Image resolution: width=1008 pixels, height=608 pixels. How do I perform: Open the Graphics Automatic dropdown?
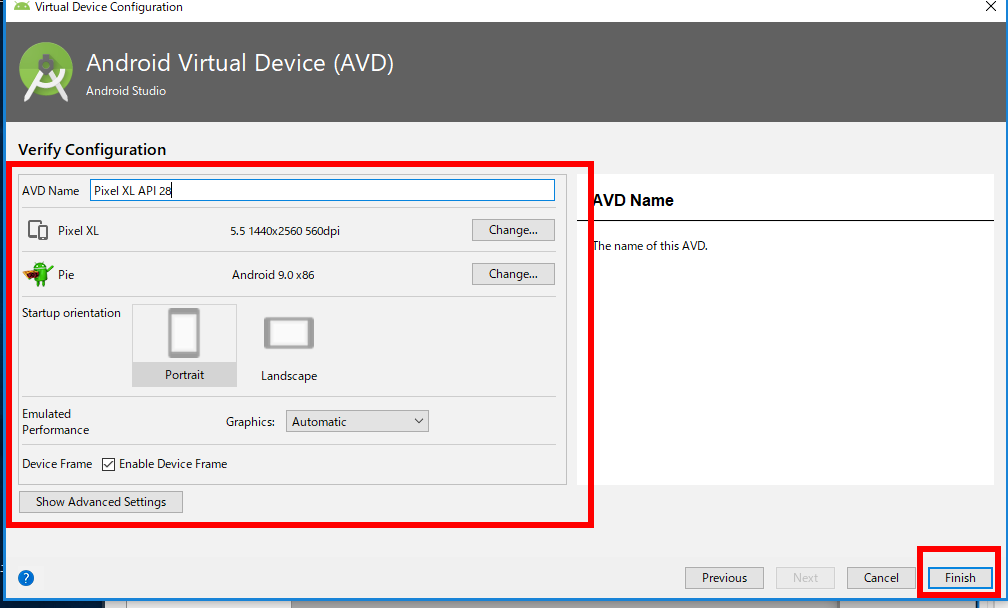pos(357,422)
